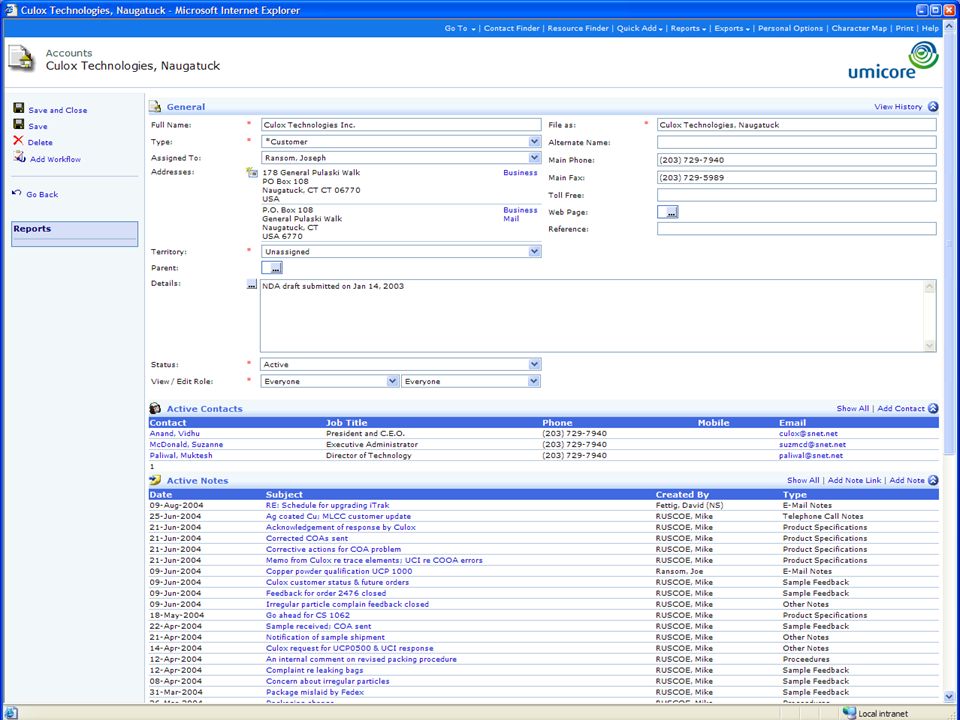Click the red Delete X icon
The height and width of the screenshot is (720, 960).
18,141
